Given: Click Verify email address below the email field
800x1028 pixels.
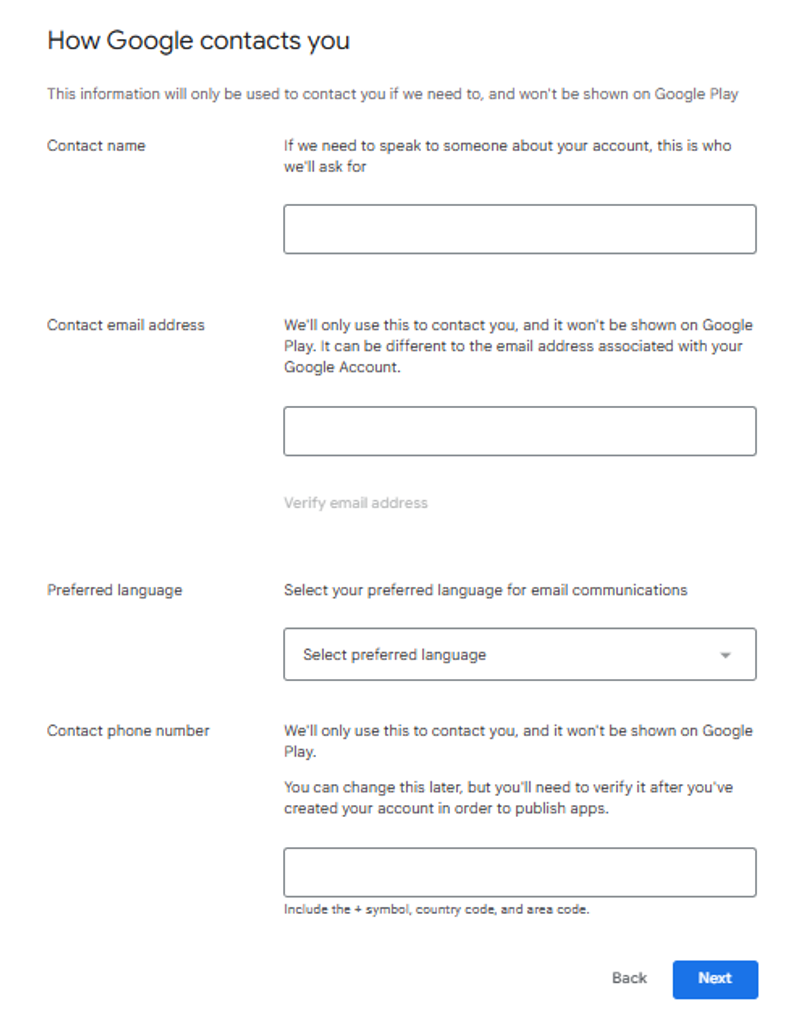Looking at the screenshot, I should pos(355,502).
